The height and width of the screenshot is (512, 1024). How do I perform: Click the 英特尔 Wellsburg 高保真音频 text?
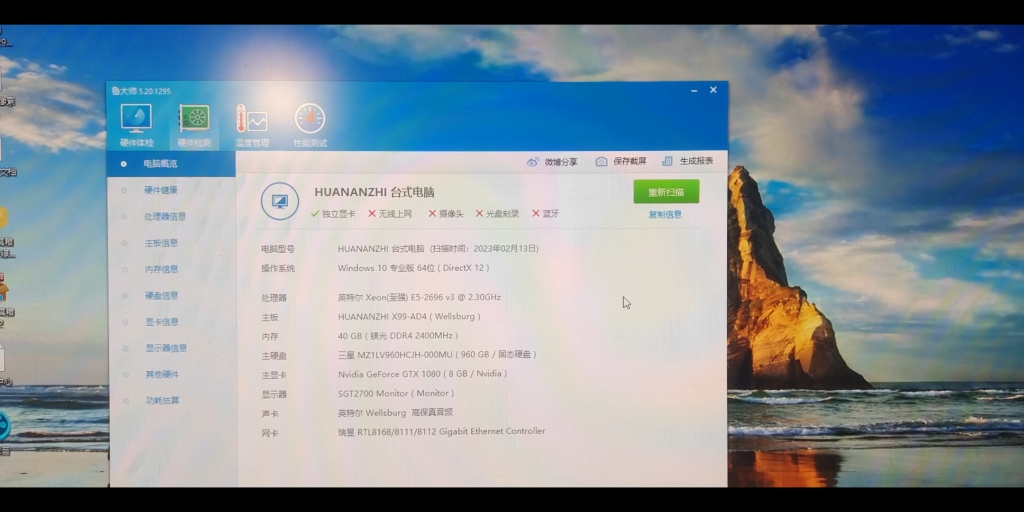[395, 413]
